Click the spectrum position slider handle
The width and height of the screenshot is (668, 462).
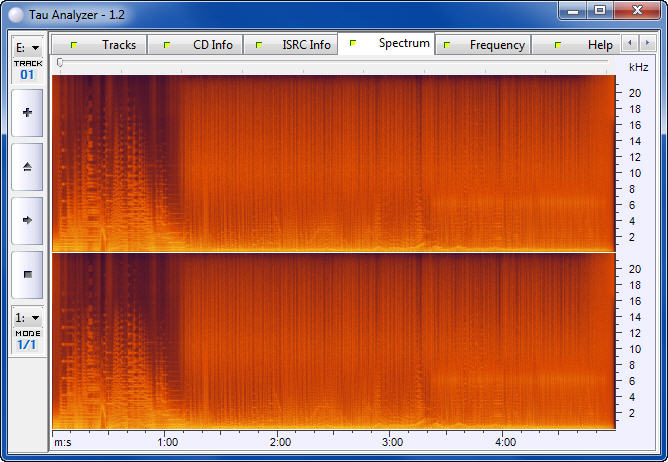[60, 63]
